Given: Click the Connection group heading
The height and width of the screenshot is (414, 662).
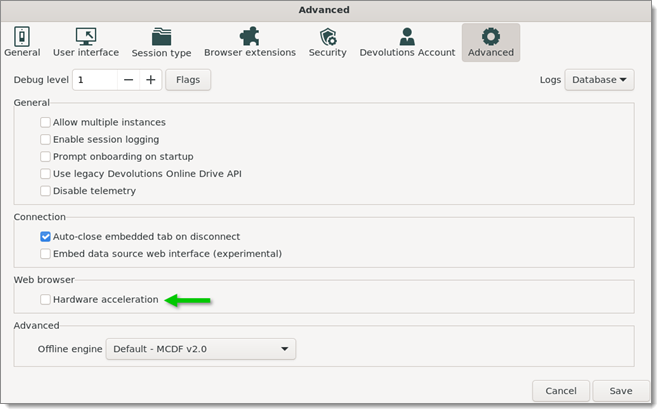Looking at the screenshot, I should pos(40,217).
